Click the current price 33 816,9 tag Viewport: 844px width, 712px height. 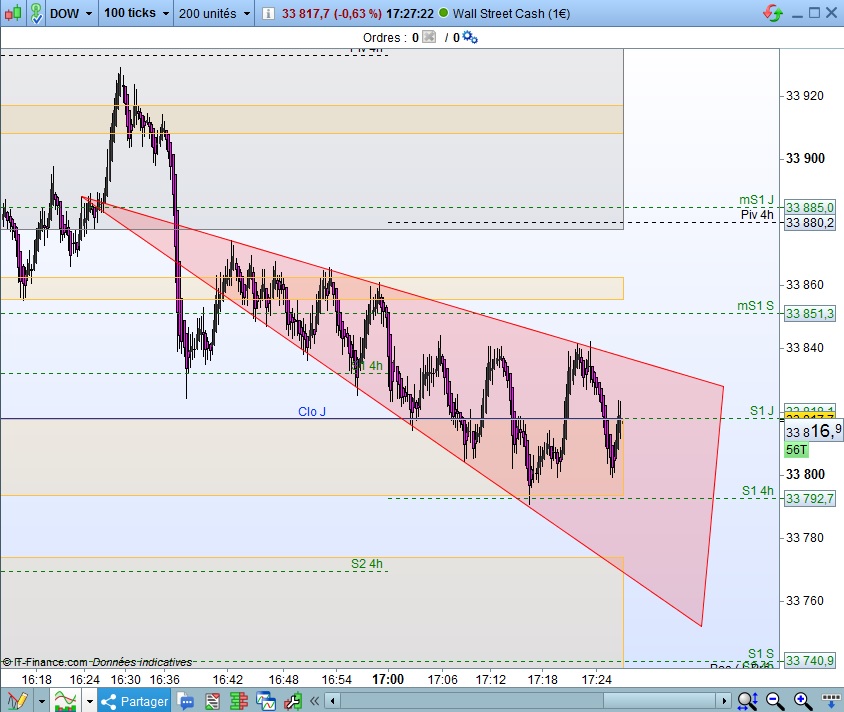pyautogui.click(x=813, y=431)
